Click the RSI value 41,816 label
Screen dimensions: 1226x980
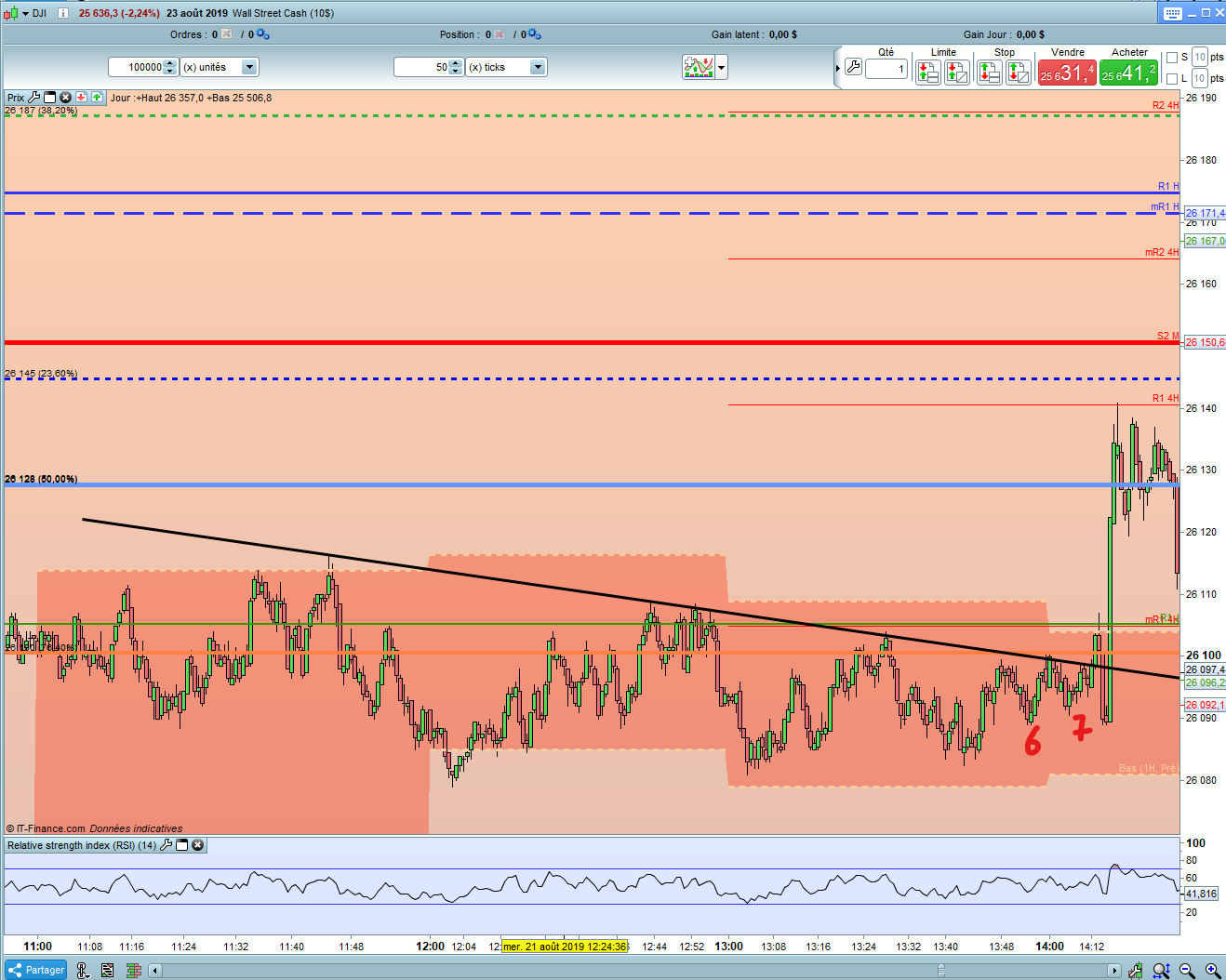[x=1200, y=894]
